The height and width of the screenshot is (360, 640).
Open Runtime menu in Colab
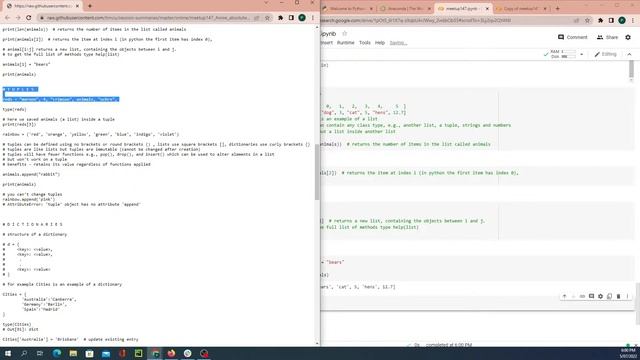345,42
